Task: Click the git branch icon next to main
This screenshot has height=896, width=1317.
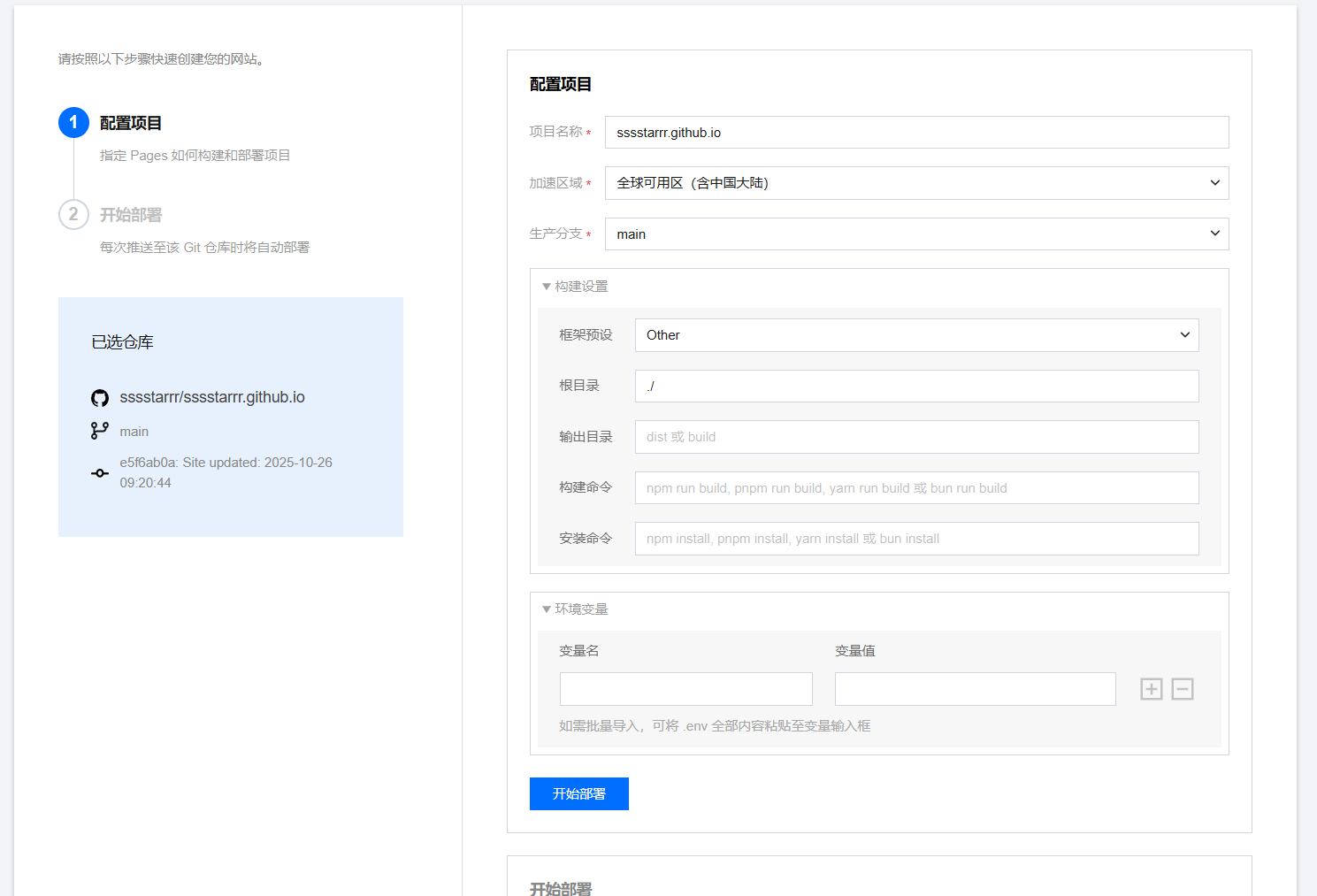Action: [x=100, y=431]
